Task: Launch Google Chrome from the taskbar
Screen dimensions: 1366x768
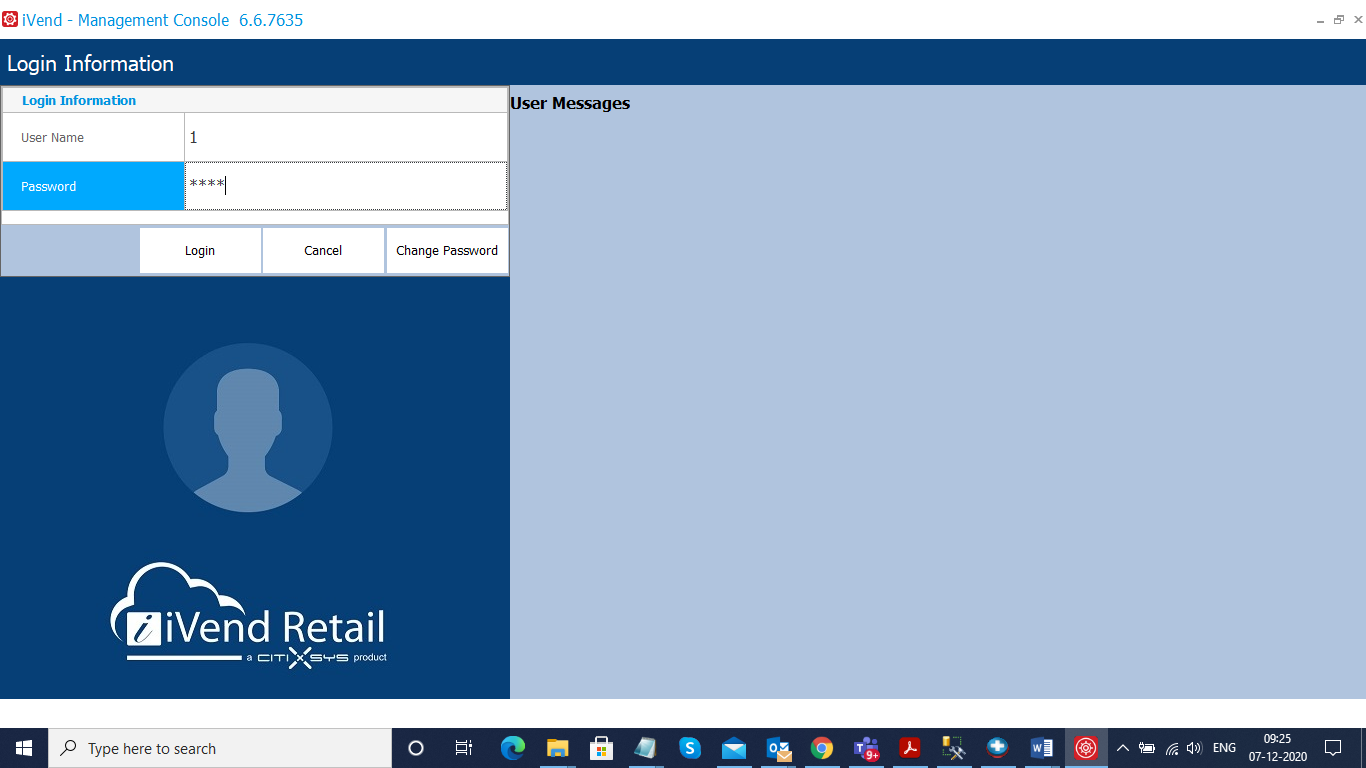Action: (x=822, y=748)
